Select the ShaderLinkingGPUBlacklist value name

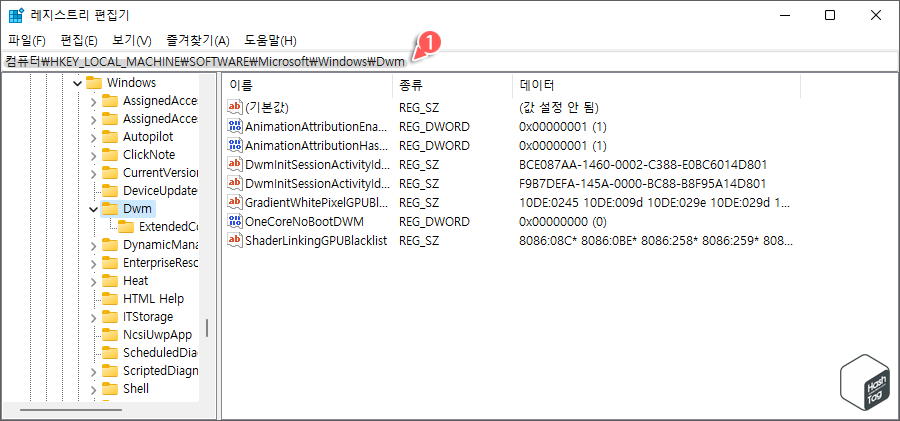pos(316,241)
